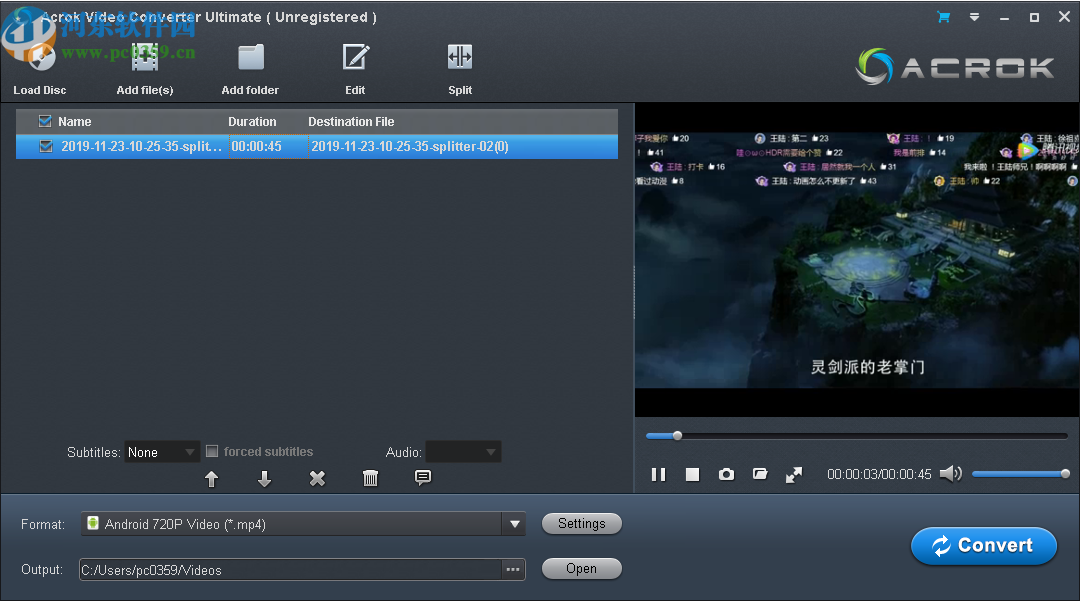Open the Settings dialog
The height and width of the screenshot is (603, 1080).
pyautogui.click(x=581, y=523)
